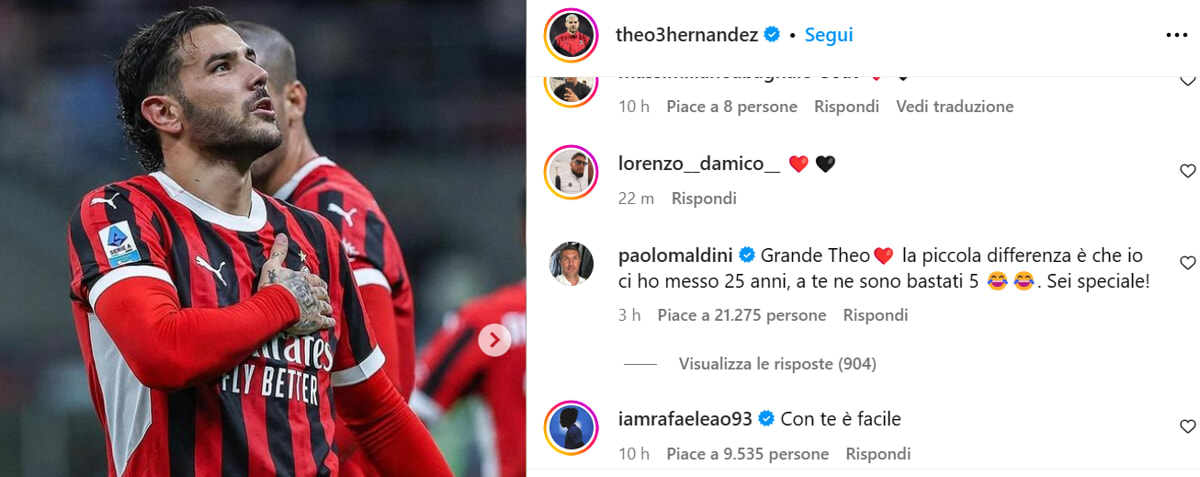Open lorenzo__damico__'s profile picture
Viewport: 1200px width, 477px height.
click(x=571, y=171)
